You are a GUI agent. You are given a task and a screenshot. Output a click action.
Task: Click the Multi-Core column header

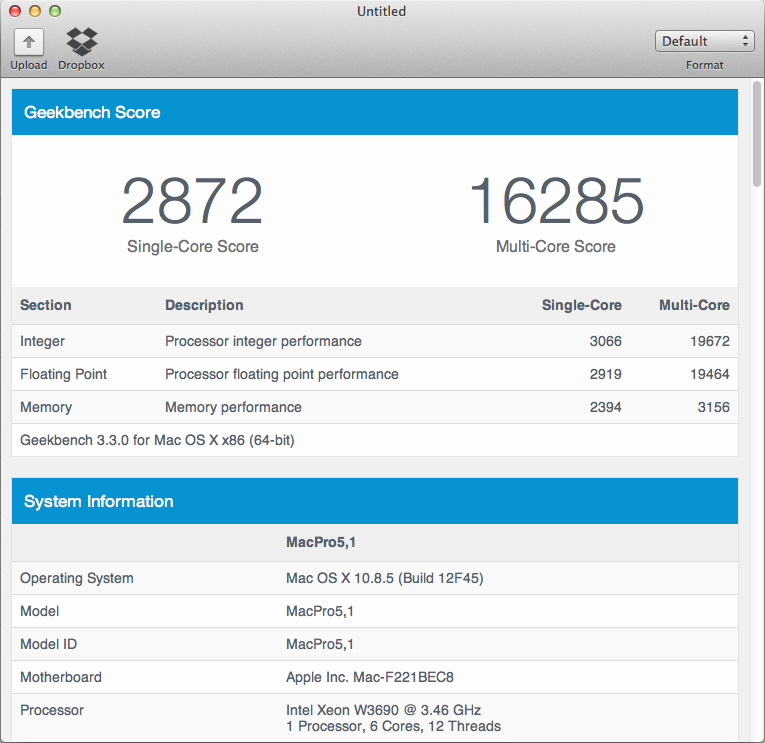(694, 305)
